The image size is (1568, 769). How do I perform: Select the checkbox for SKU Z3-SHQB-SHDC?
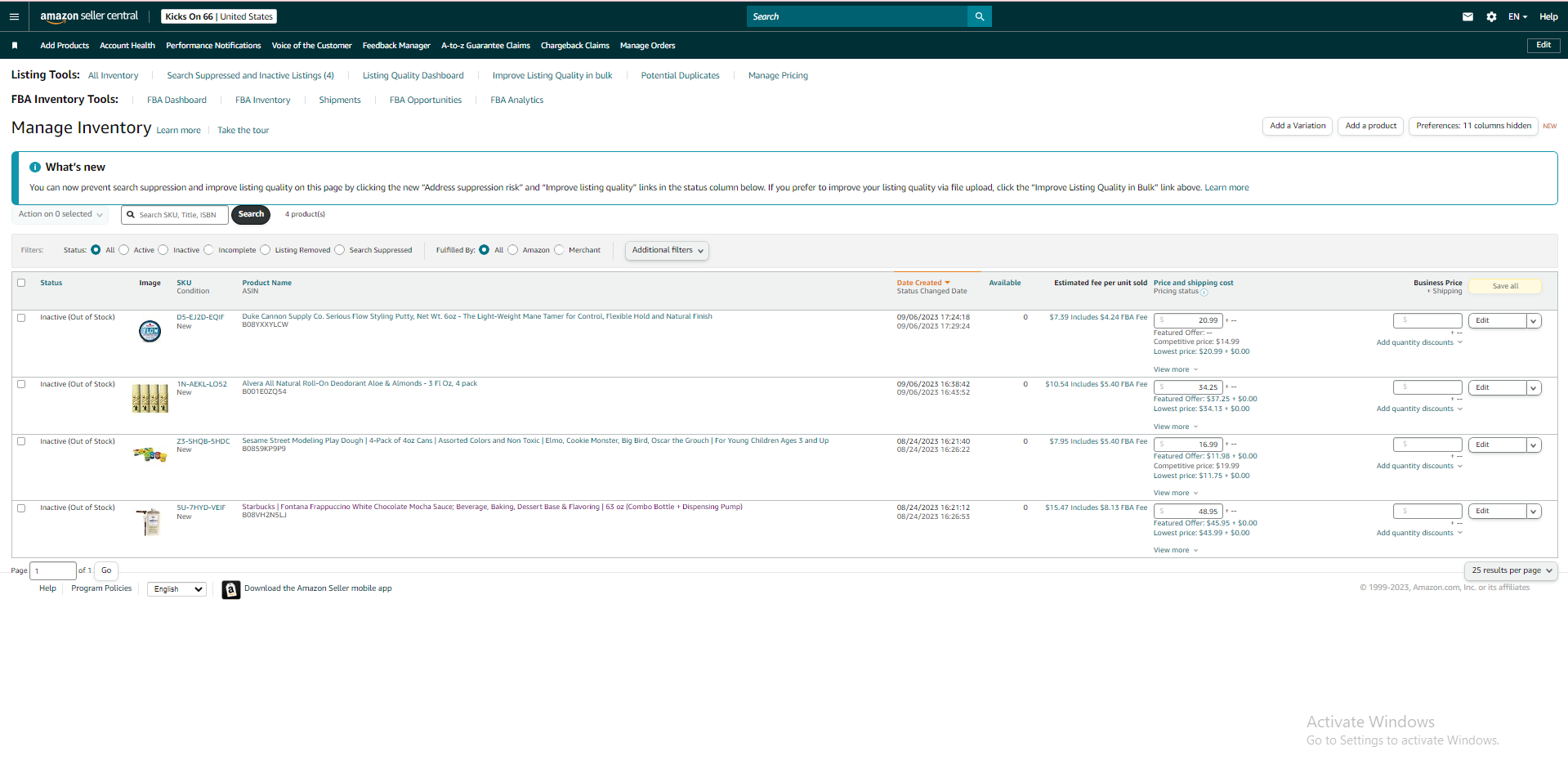21,441
